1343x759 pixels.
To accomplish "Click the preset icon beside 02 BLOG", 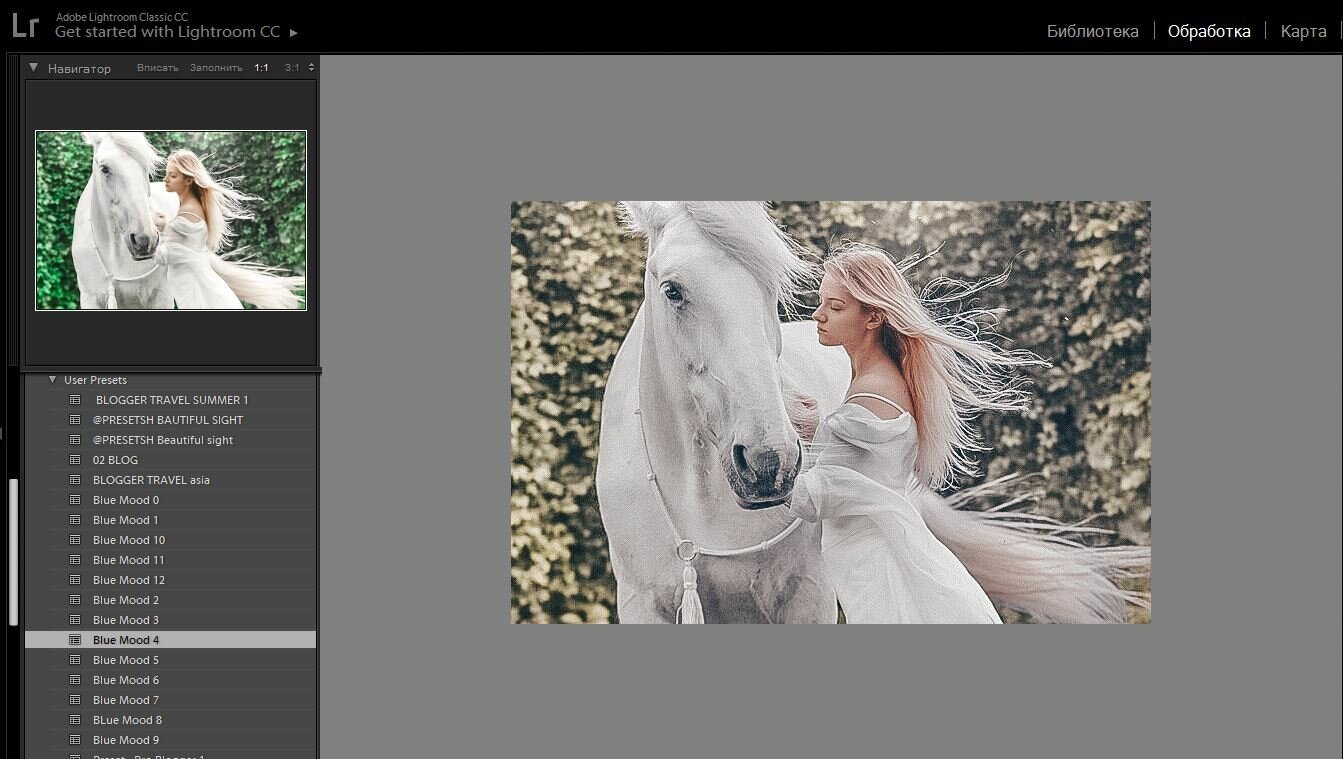I will tap(75, 460).
